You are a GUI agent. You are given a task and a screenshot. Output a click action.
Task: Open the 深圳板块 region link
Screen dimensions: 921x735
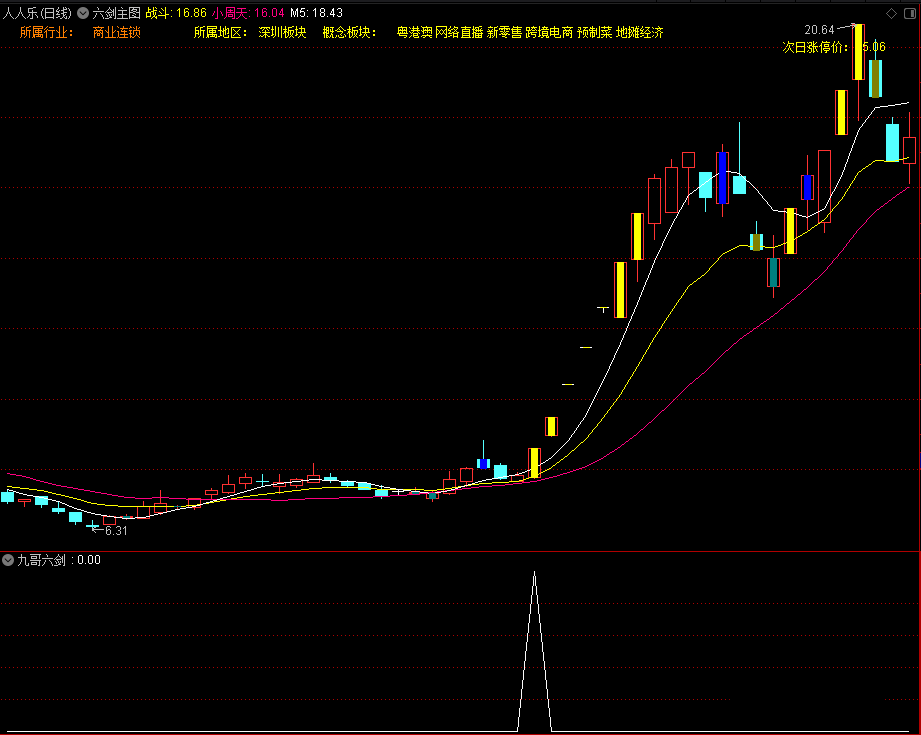(x=282, y=32)
